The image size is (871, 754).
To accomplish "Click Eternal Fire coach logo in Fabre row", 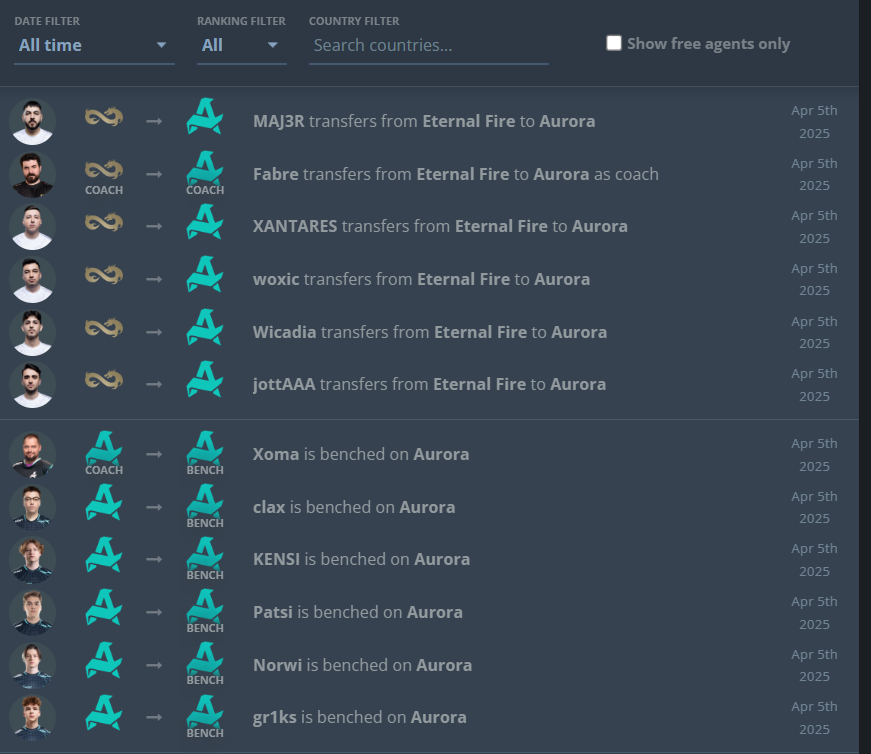I will pyautogui.click(x=104, y=170).
